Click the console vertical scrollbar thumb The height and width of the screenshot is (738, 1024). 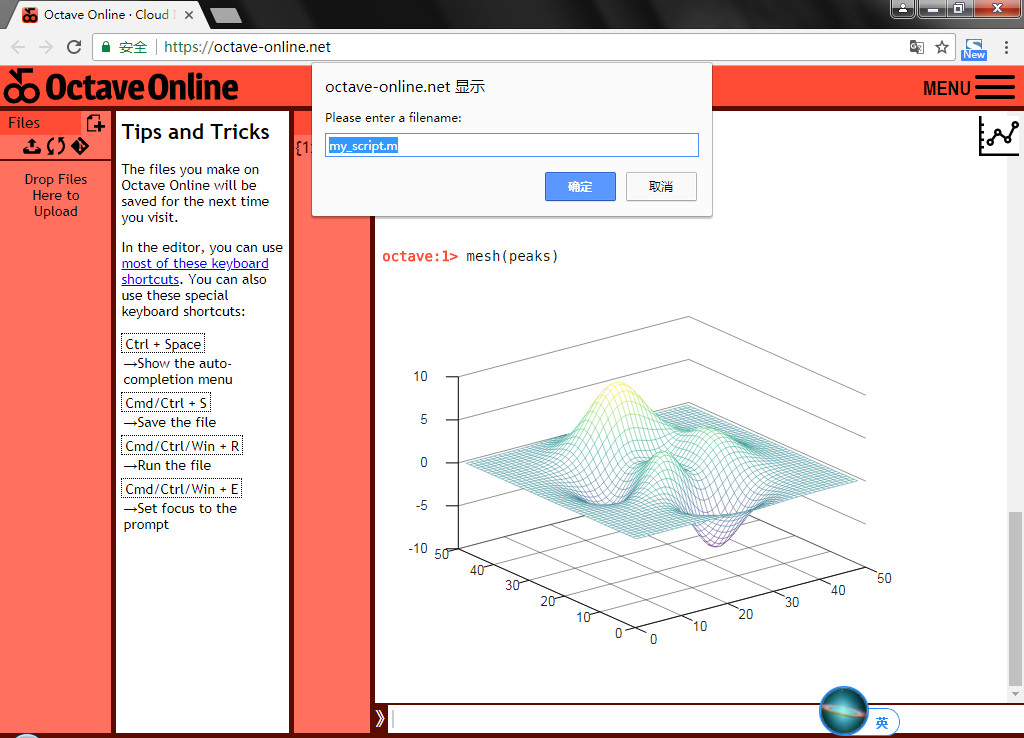(1015, 597)
